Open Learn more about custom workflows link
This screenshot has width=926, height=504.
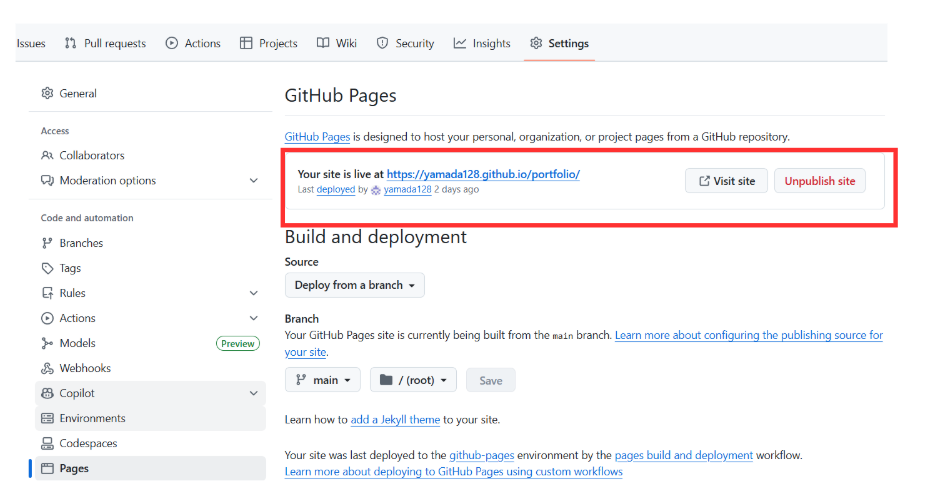pos(454,472)
